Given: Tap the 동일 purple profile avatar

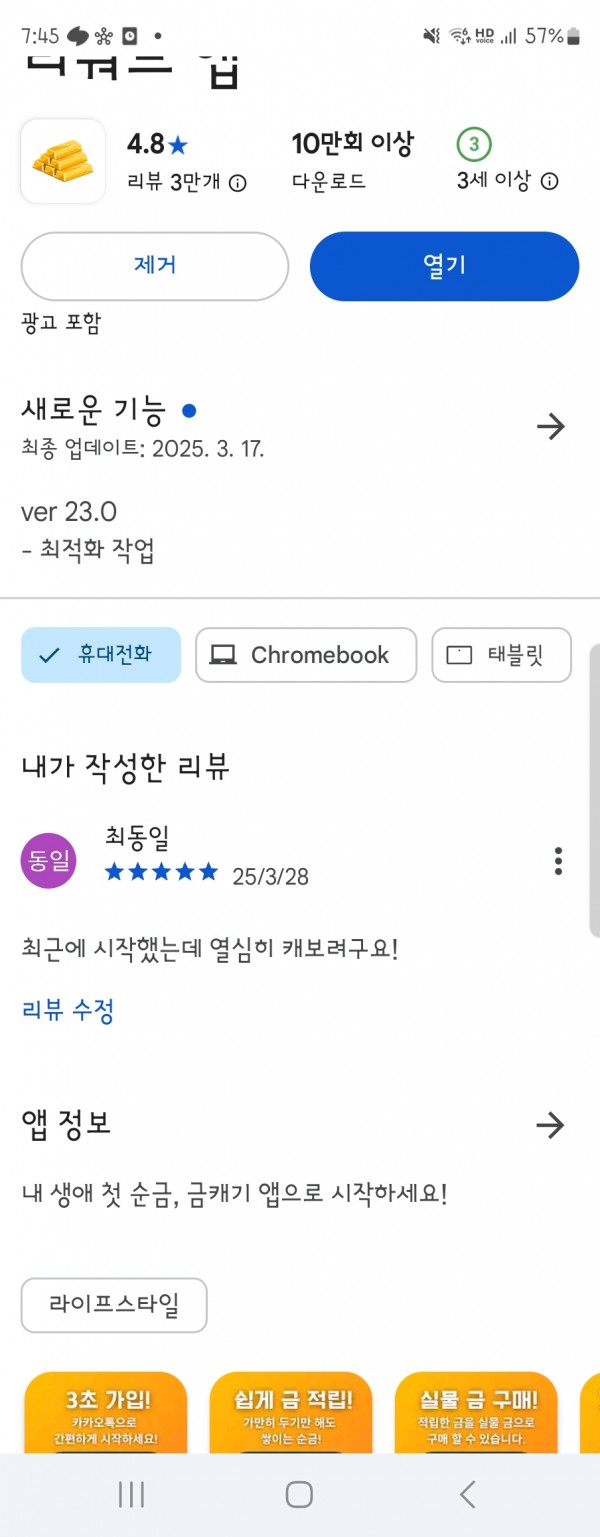Looking at the screenshot, I should [x=49, y=861].
